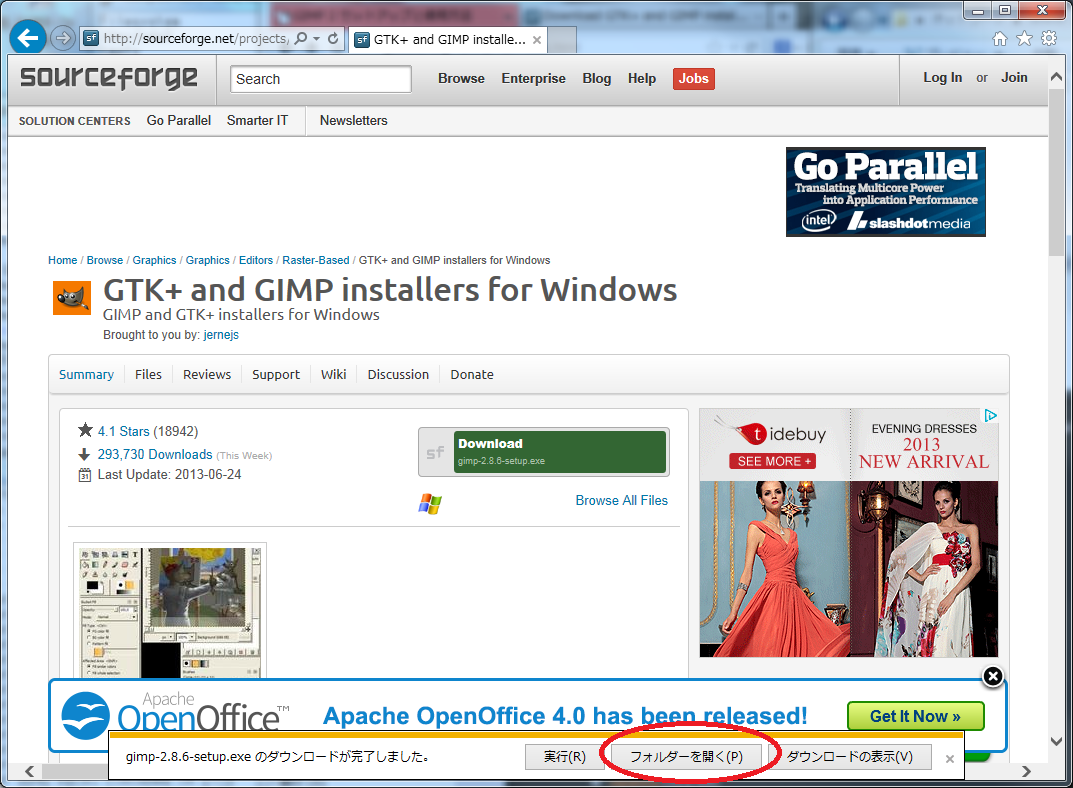This screenshot has width=1073, height=788.
Task: Click the 293,730 Downloads link
Action: click(155, 455)
